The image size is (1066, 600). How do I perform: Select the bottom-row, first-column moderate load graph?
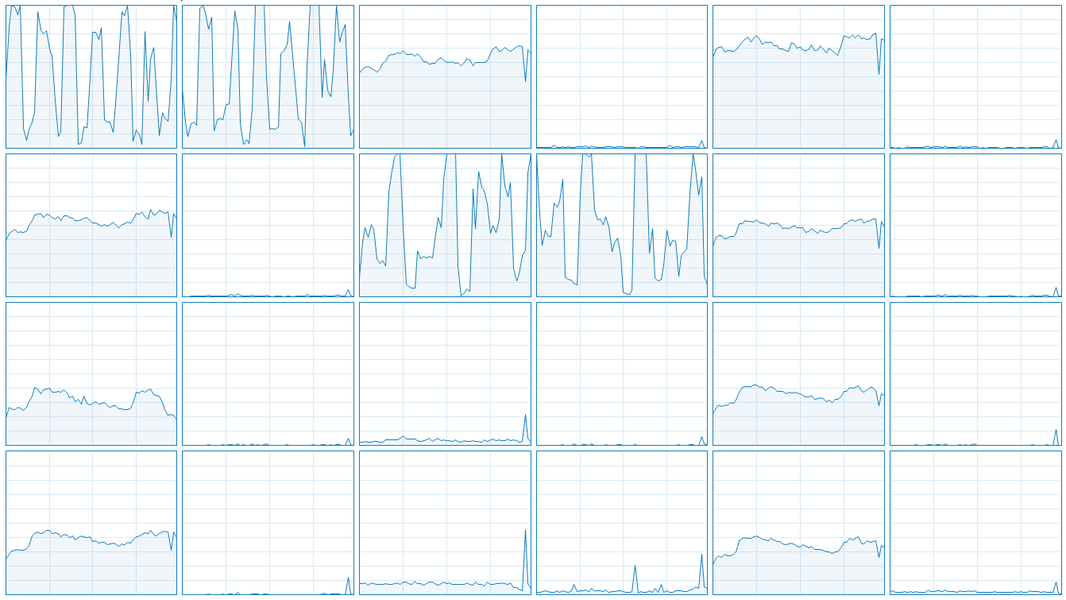coord(91,523)
